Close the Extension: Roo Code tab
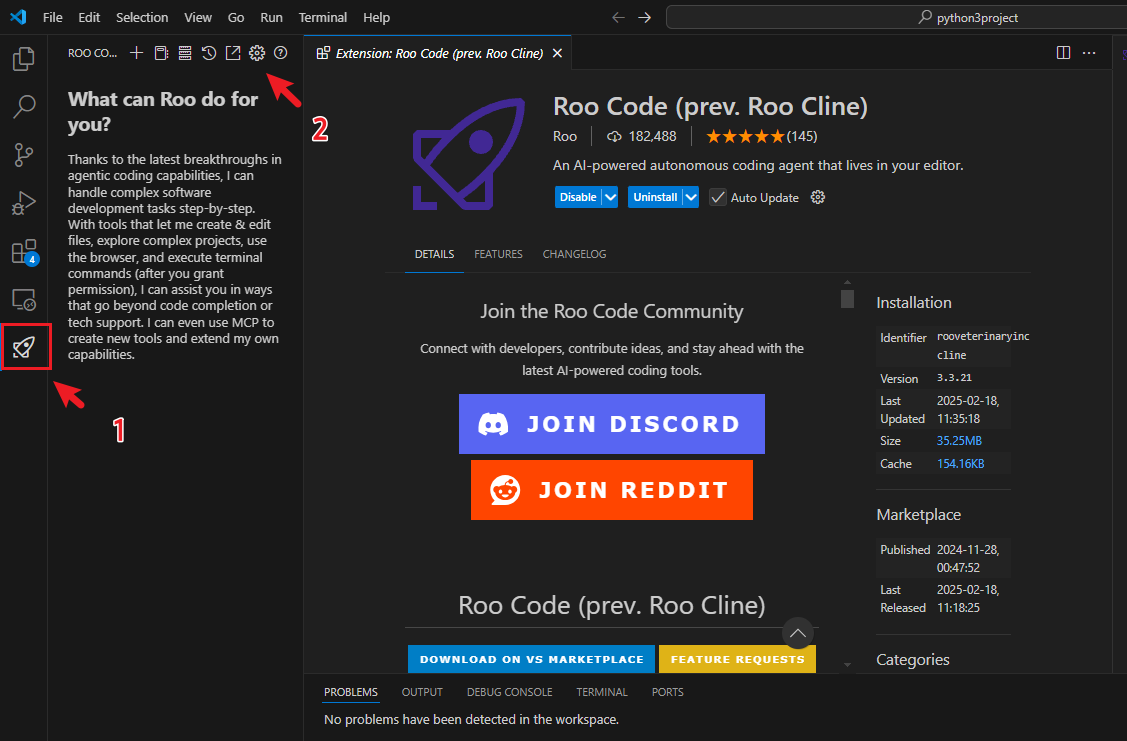The image size is (1127, 741). point(557,53)
